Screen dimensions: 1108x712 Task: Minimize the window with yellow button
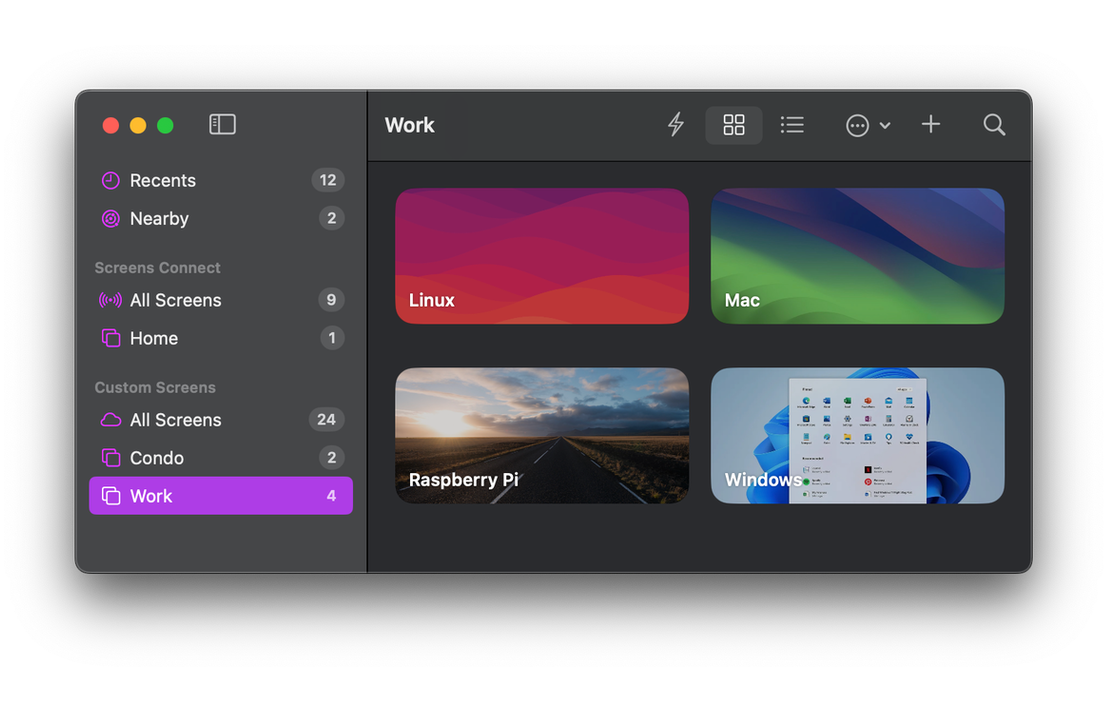point(138,126)
